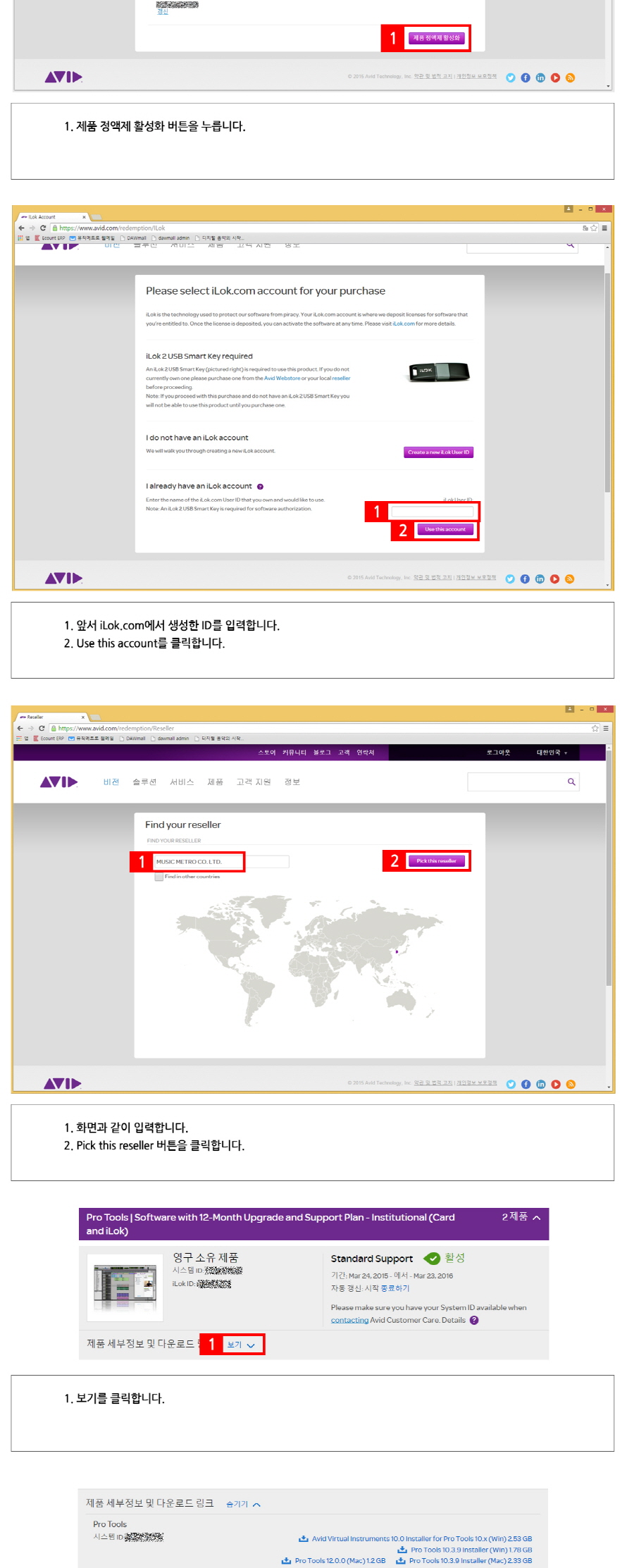The width and height of the screenshot is (627, 1568).
Task: Bookmark the iLok Account page with the star
Action: (594, 228)
